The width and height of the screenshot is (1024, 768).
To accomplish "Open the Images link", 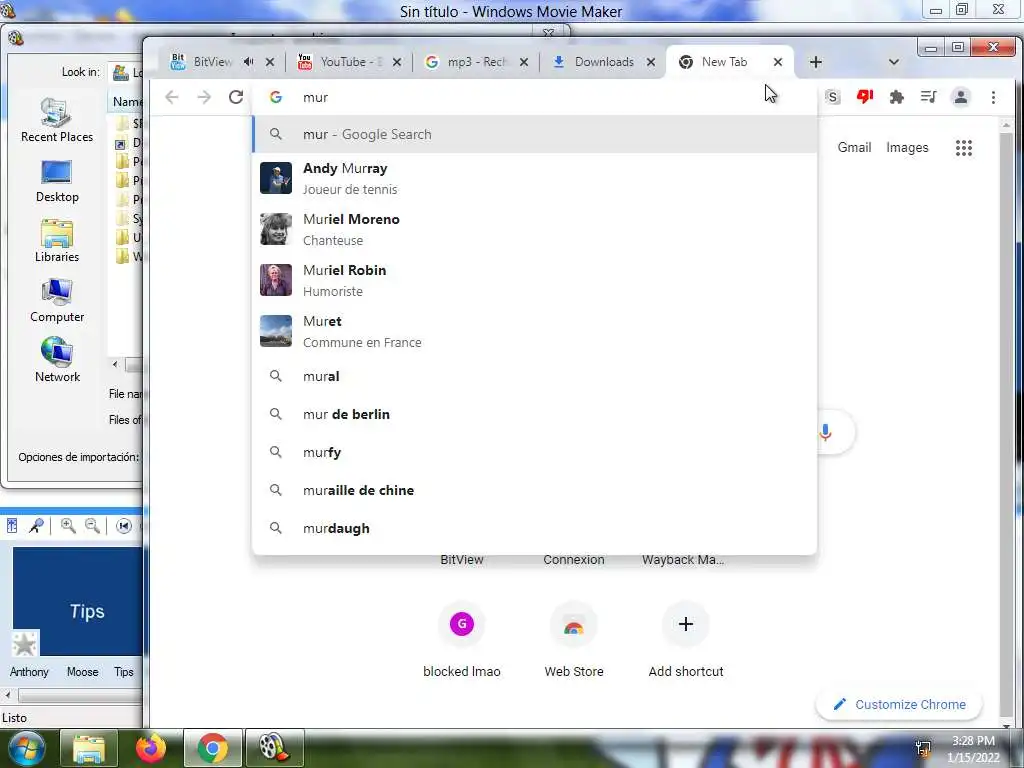I will 907,148.
